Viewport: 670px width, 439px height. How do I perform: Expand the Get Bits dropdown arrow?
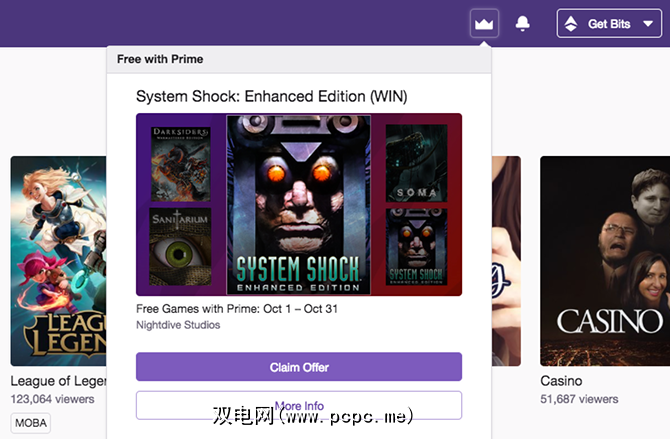(x=648, y=24)
